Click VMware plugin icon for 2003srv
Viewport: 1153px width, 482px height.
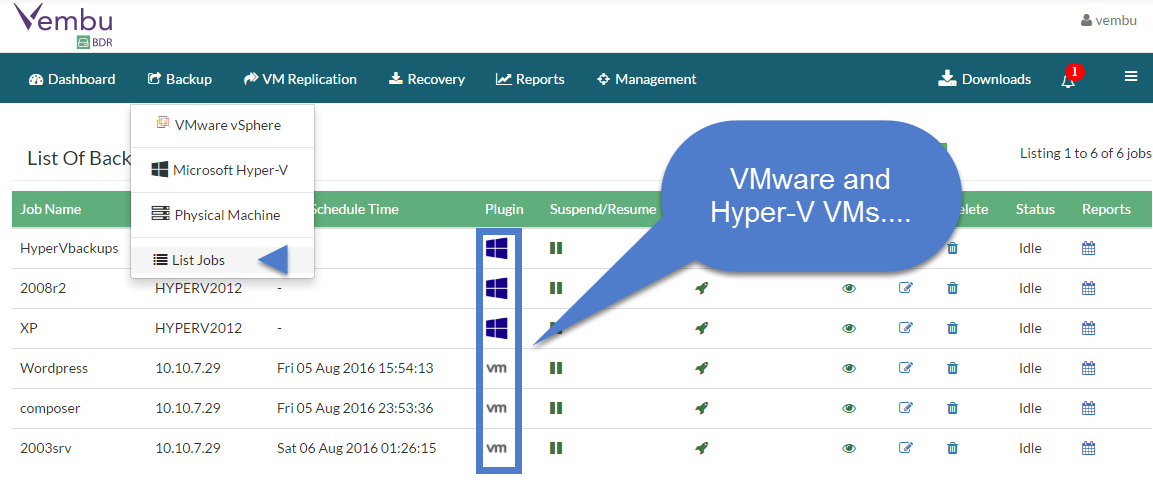point(497,447)
